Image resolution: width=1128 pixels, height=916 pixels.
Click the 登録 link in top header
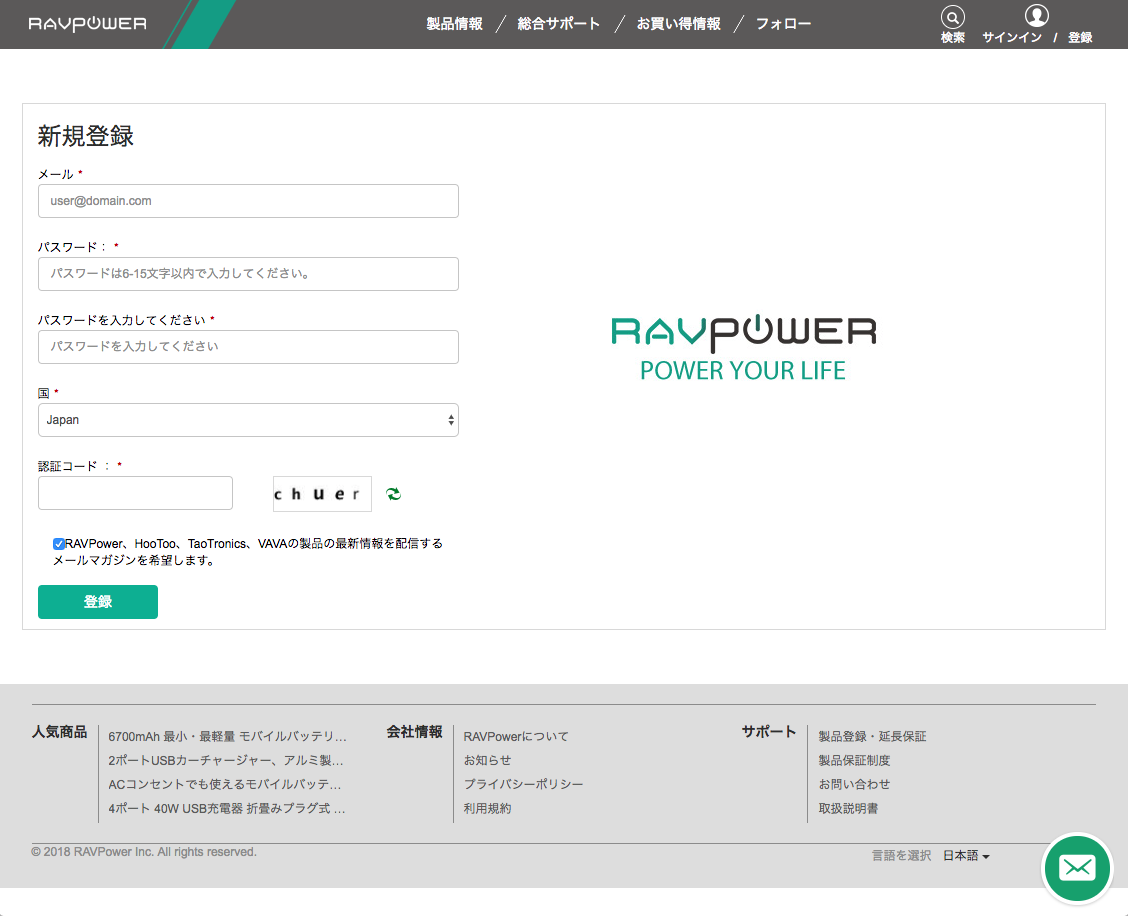click(x=1080, y=38)
